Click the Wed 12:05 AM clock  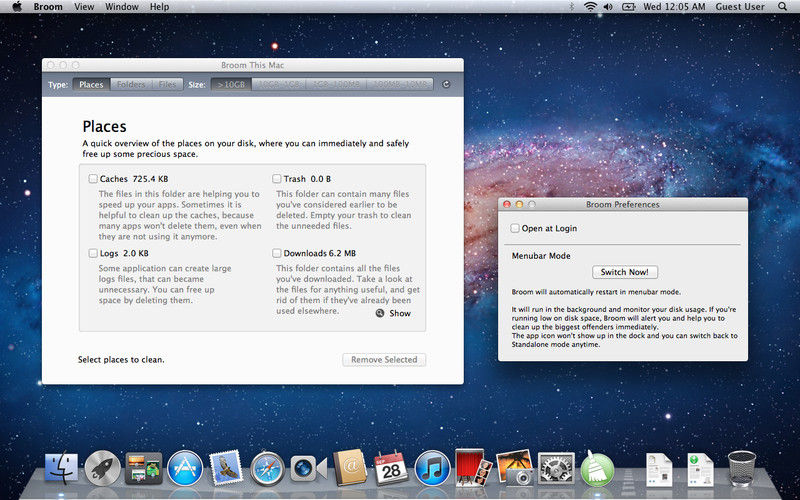pyautogui.click(x=674, y=7)
